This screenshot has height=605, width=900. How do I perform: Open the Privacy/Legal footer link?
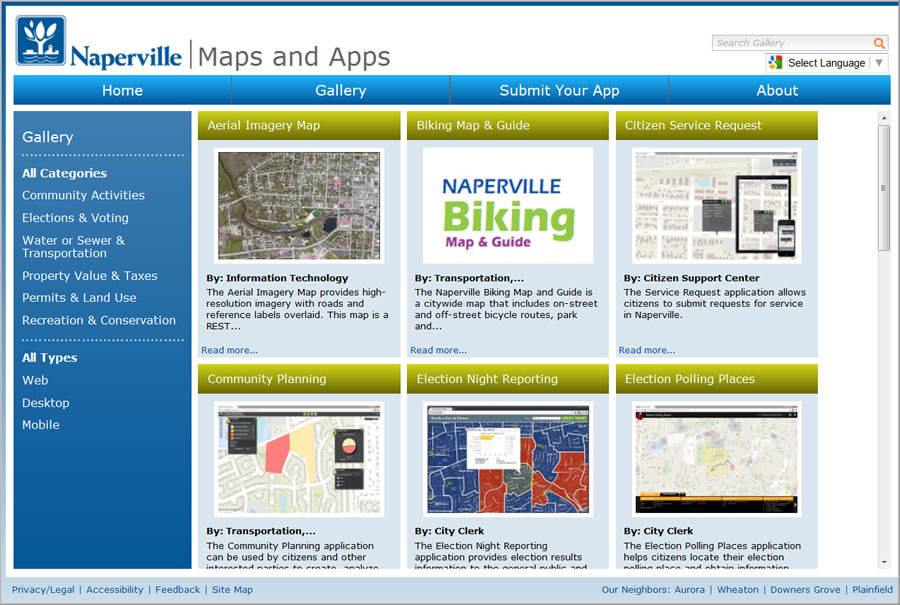click(43, 590)
